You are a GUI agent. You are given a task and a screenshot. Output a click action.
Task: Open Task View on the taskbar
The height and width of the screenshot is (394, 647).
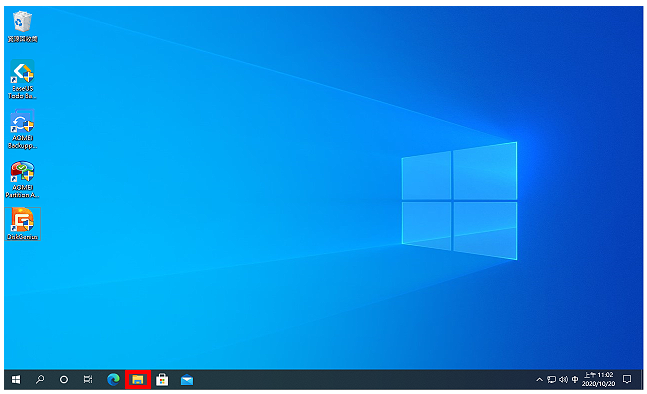tap(88, 379)
